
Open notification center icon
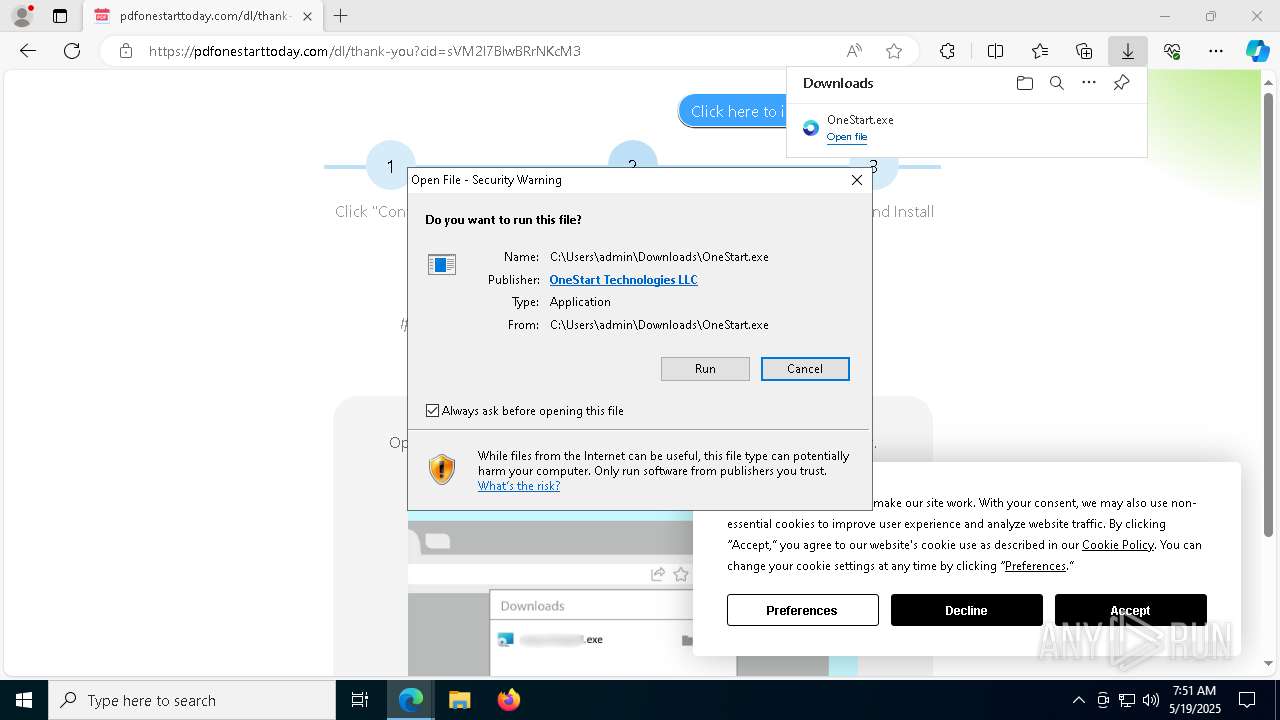1247,700
